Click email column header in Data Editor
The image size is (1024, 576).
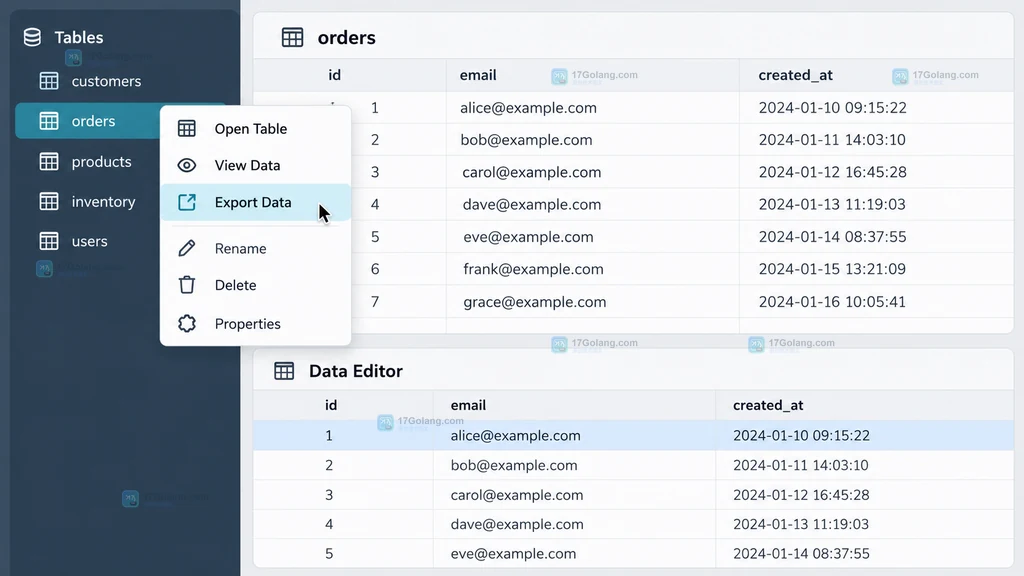468,405
